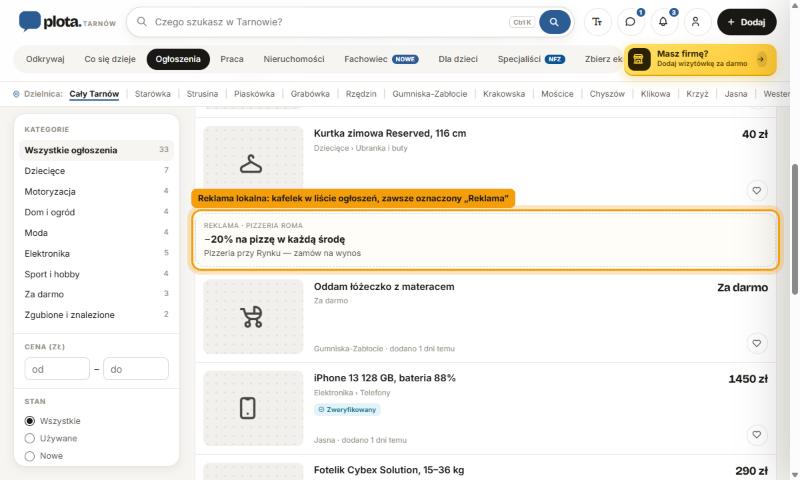The height and width of the screenshot is (480, 800).
Task: Switch to Co się dzieje tab
Action: click(x=110, y=59)
